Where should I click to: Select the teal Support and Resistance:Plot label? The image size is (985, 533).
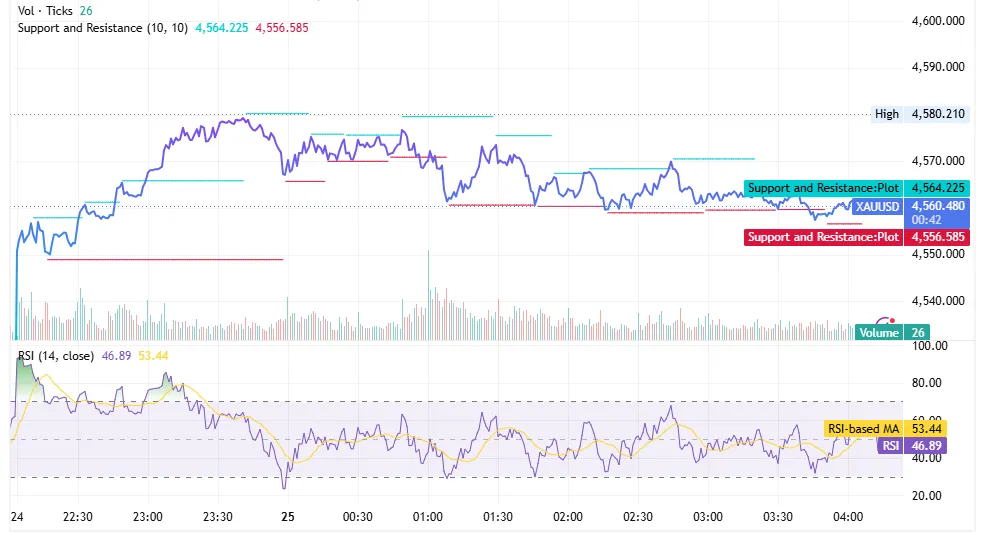click(823, 188)
